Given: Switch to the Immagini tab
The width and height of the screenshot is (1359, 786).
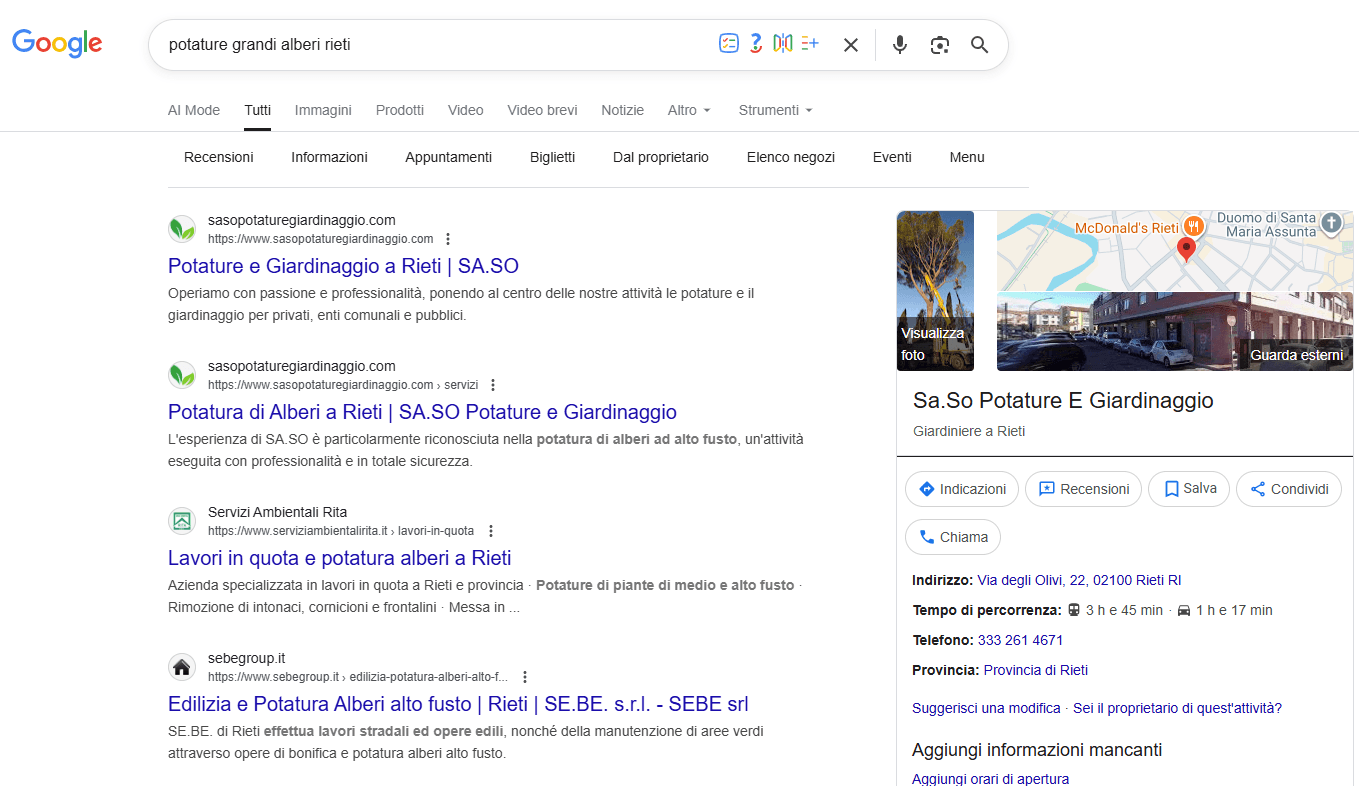Looking at the screenshot, I should click(323, 110).
